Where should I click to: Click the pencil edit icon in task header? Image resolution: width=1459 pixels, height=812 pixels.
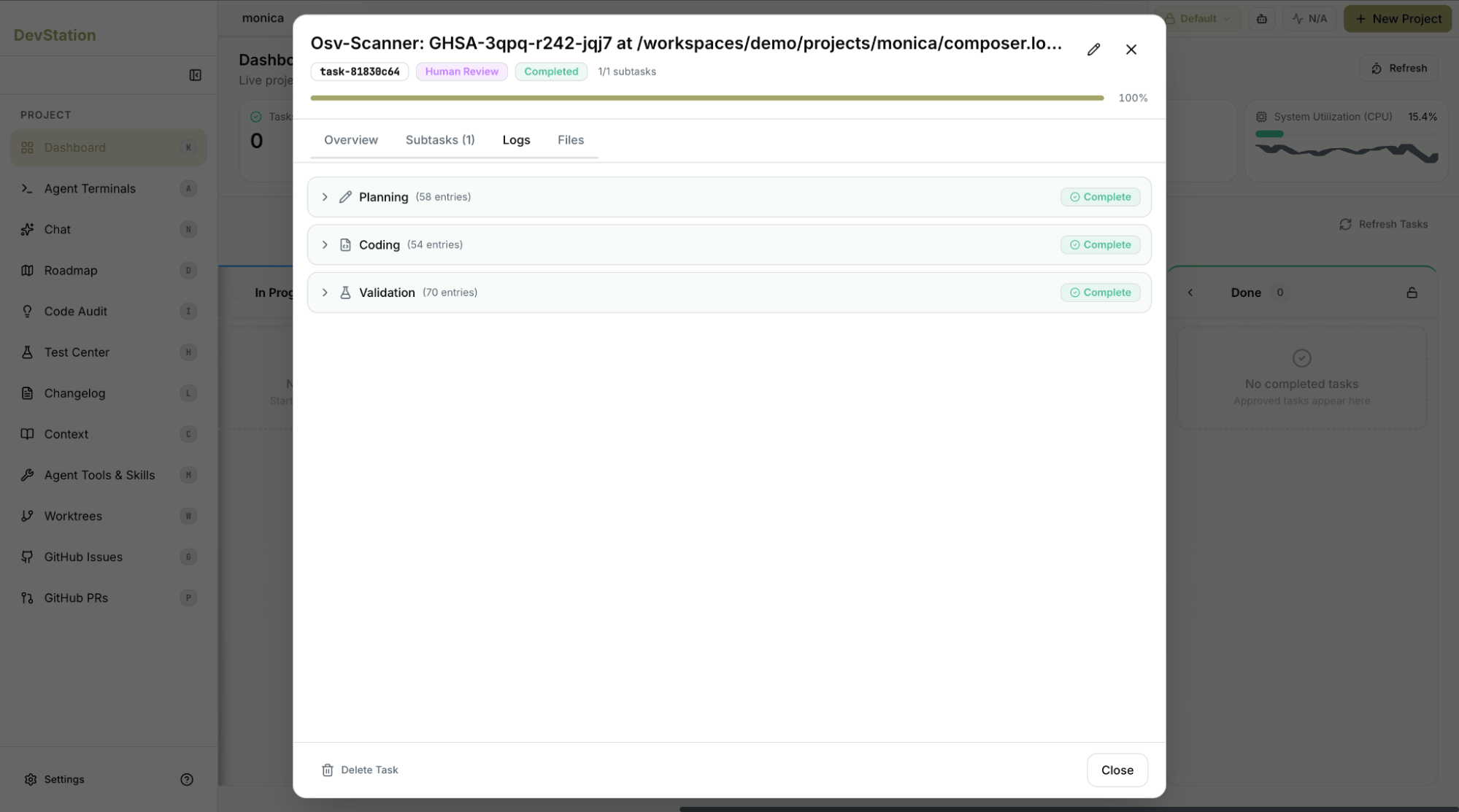click(1093, 50)
